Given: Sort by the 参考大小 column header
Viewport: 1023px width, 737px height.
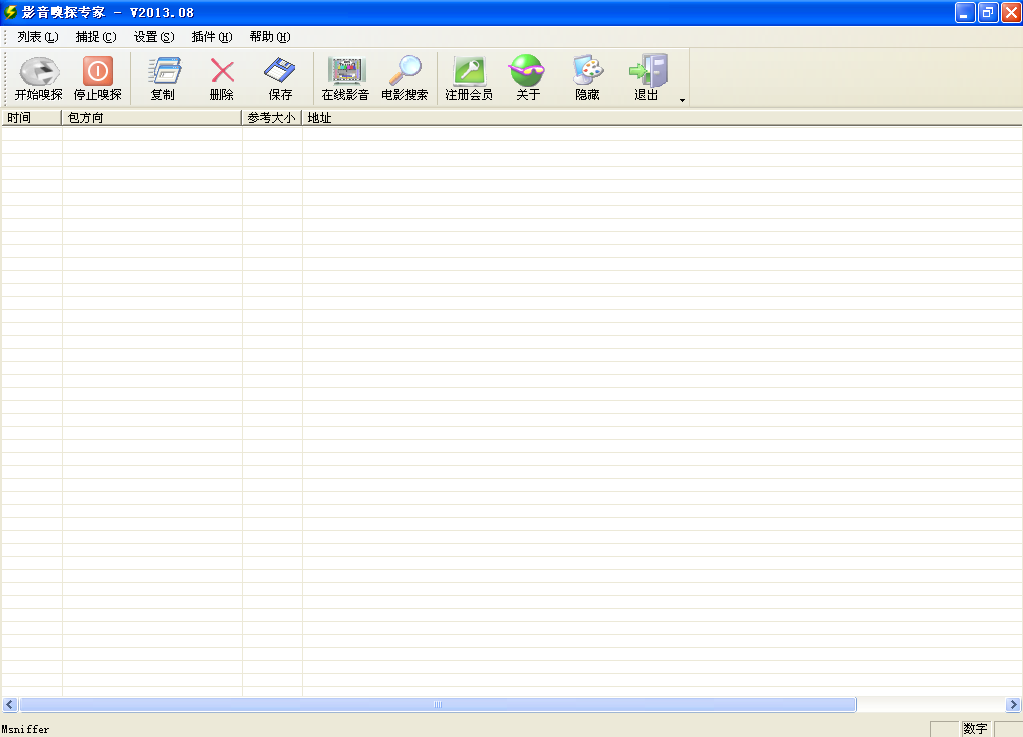Looking at the screenshot, I should point(271,117).
